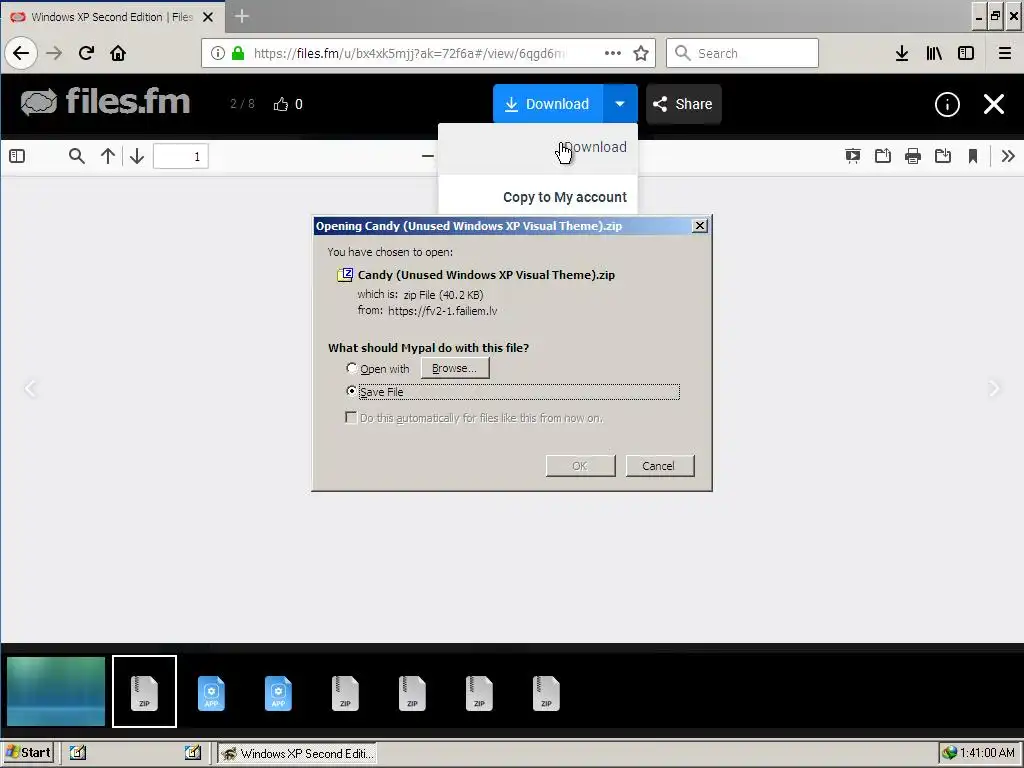Click the green padlock security icon
This screenshot has width=1024, height=768.
(238, 53)
